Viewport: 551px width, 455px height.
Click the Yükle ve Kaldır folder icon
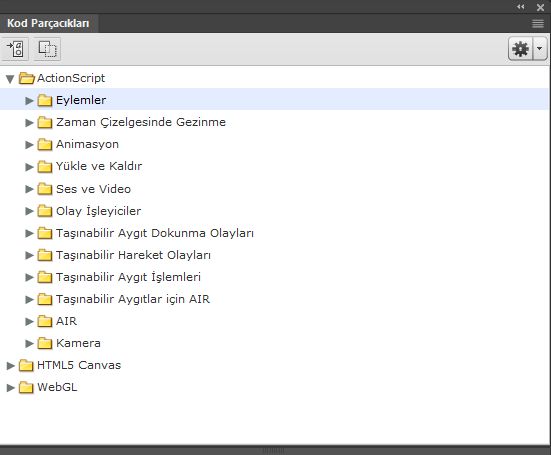click(x=45, y=167)
